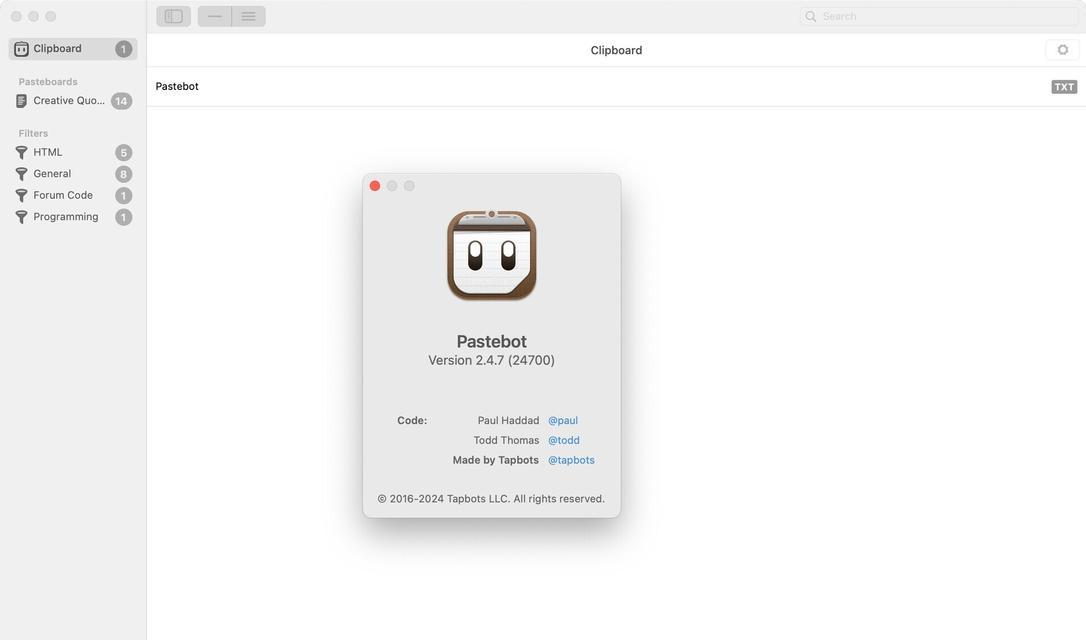The height and width of the screenshot is (640, 1086).
Task: Click the Version 2.4.7 (24700) text
Action: [491, 360]
